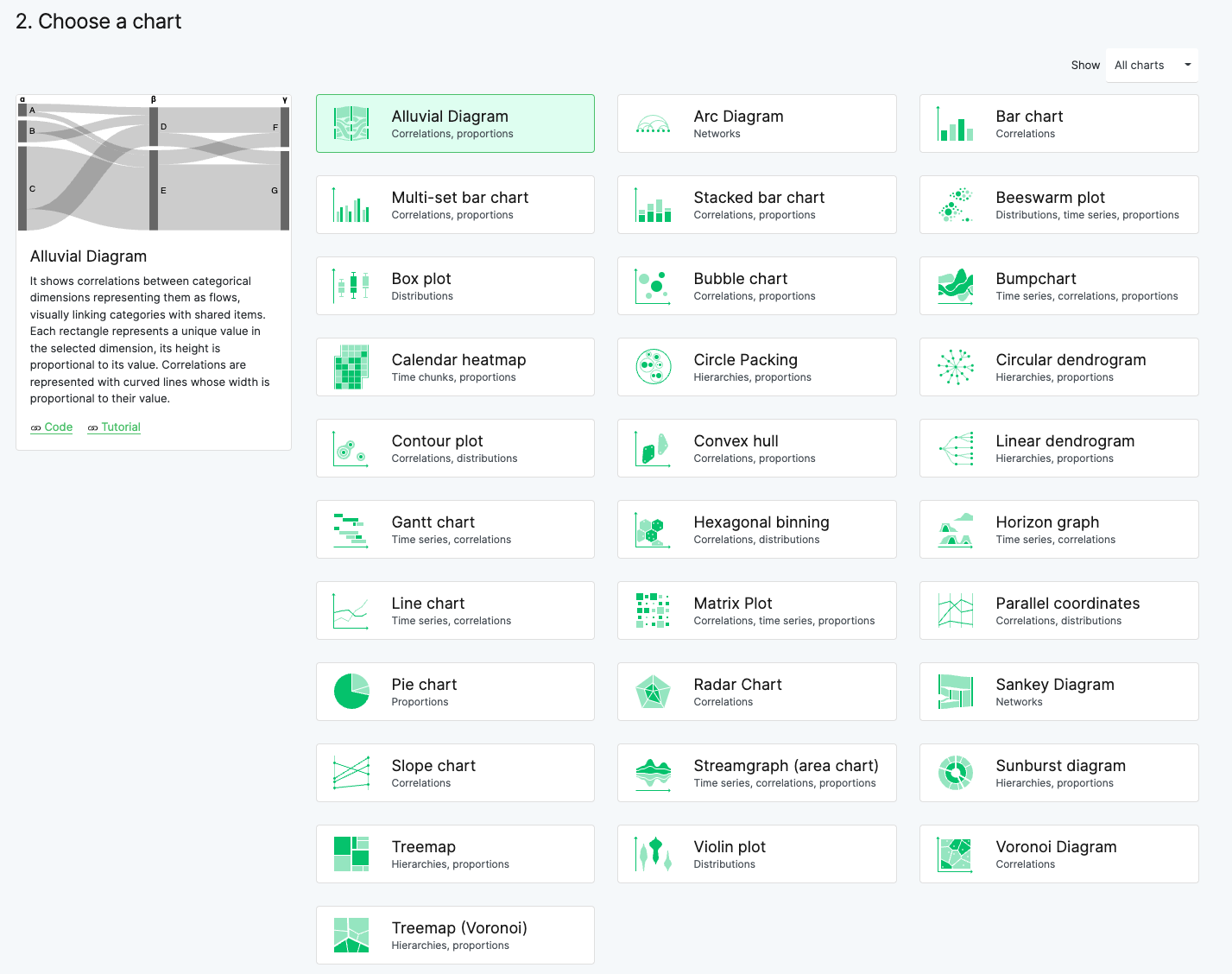This screenshot has width=1232, height=974.
Task: Click the Arc Diagram icon
Action: pos(653,123)
